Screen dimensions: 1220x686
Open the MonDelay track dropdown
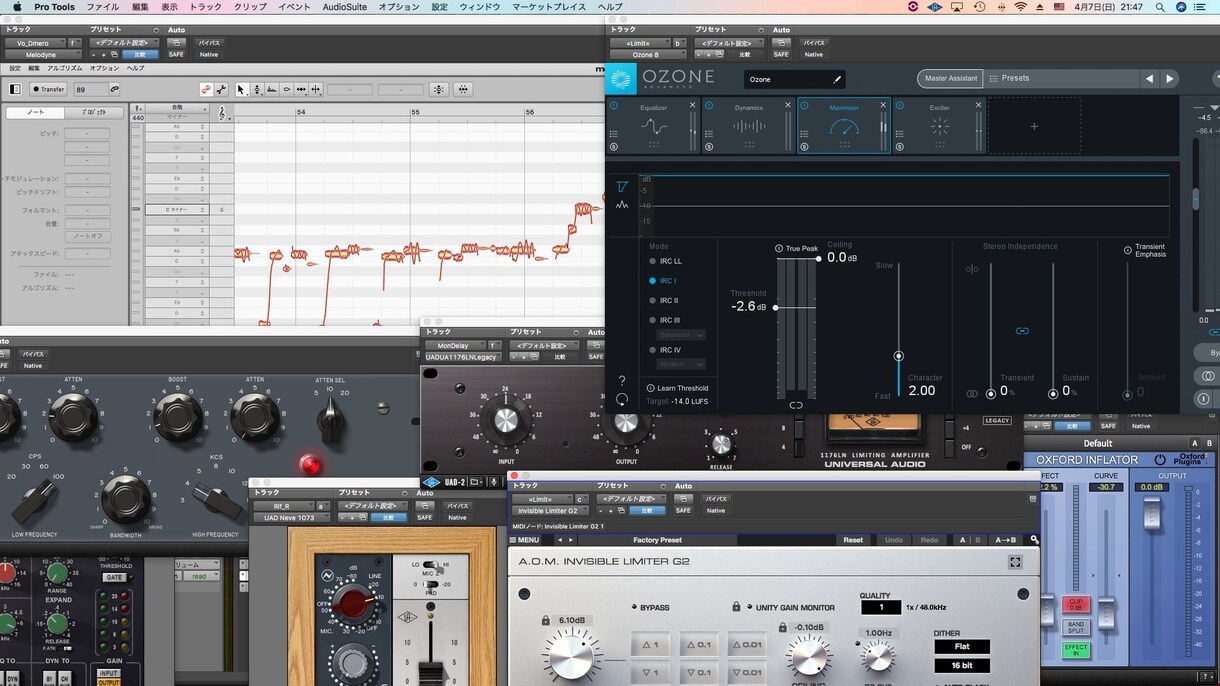[x=454, y=346]
